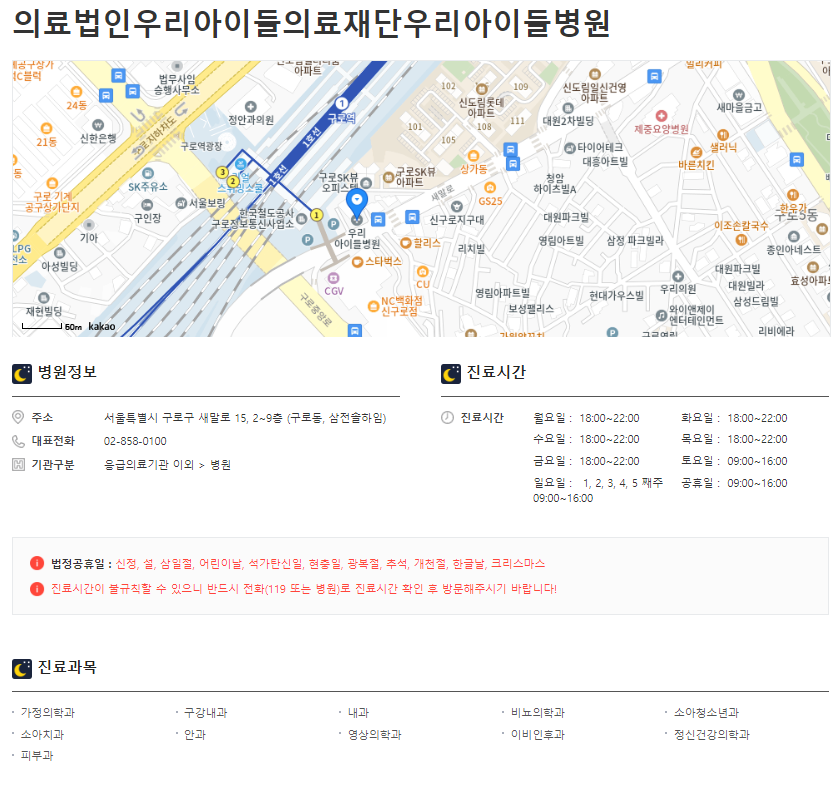The width and height of the screenshot is (838, 785).
Task: Select the Starbucks icon on the map
Action: 356,262
